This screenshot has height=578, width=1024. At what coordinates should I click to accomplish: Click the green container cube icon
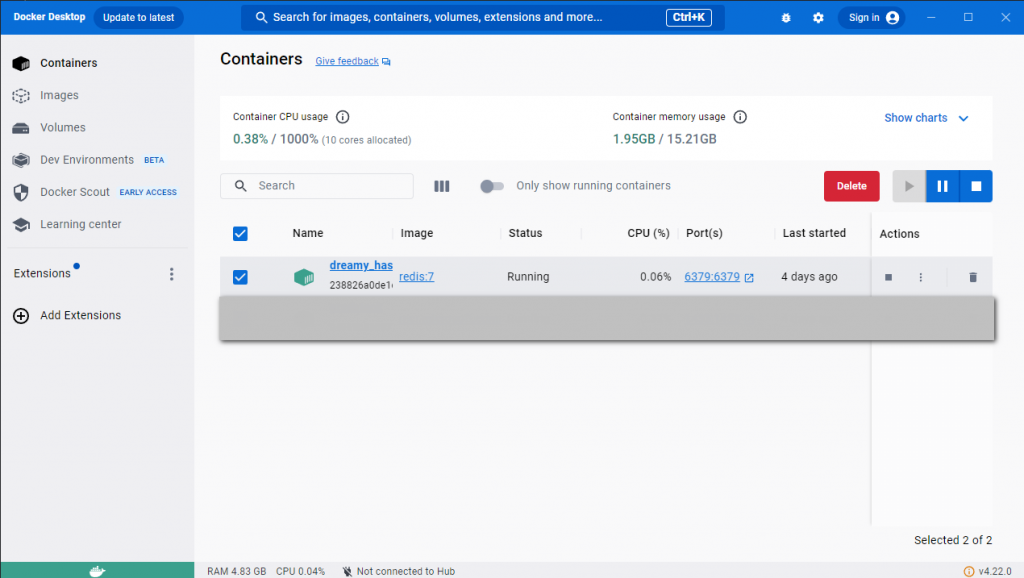(304, 277)
